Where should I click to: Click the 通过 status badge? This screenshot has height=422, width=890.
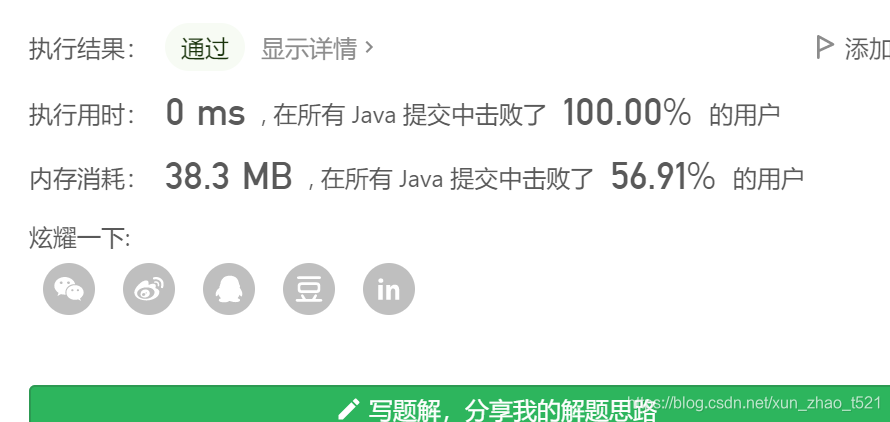coord(204,48)
